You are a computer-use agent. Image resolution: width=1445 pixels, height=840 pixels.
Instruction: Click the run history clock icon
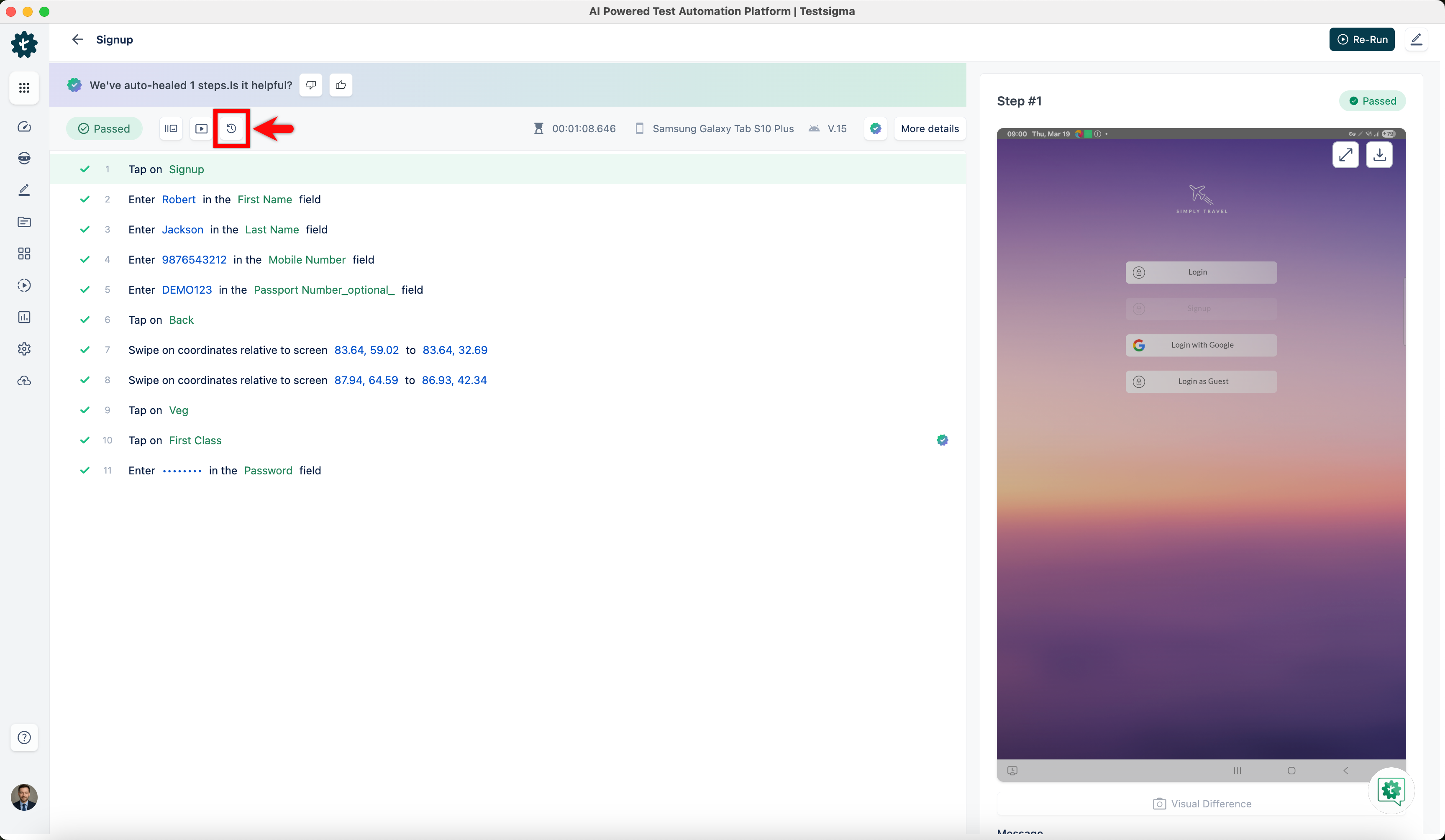(x=231, y=128)
